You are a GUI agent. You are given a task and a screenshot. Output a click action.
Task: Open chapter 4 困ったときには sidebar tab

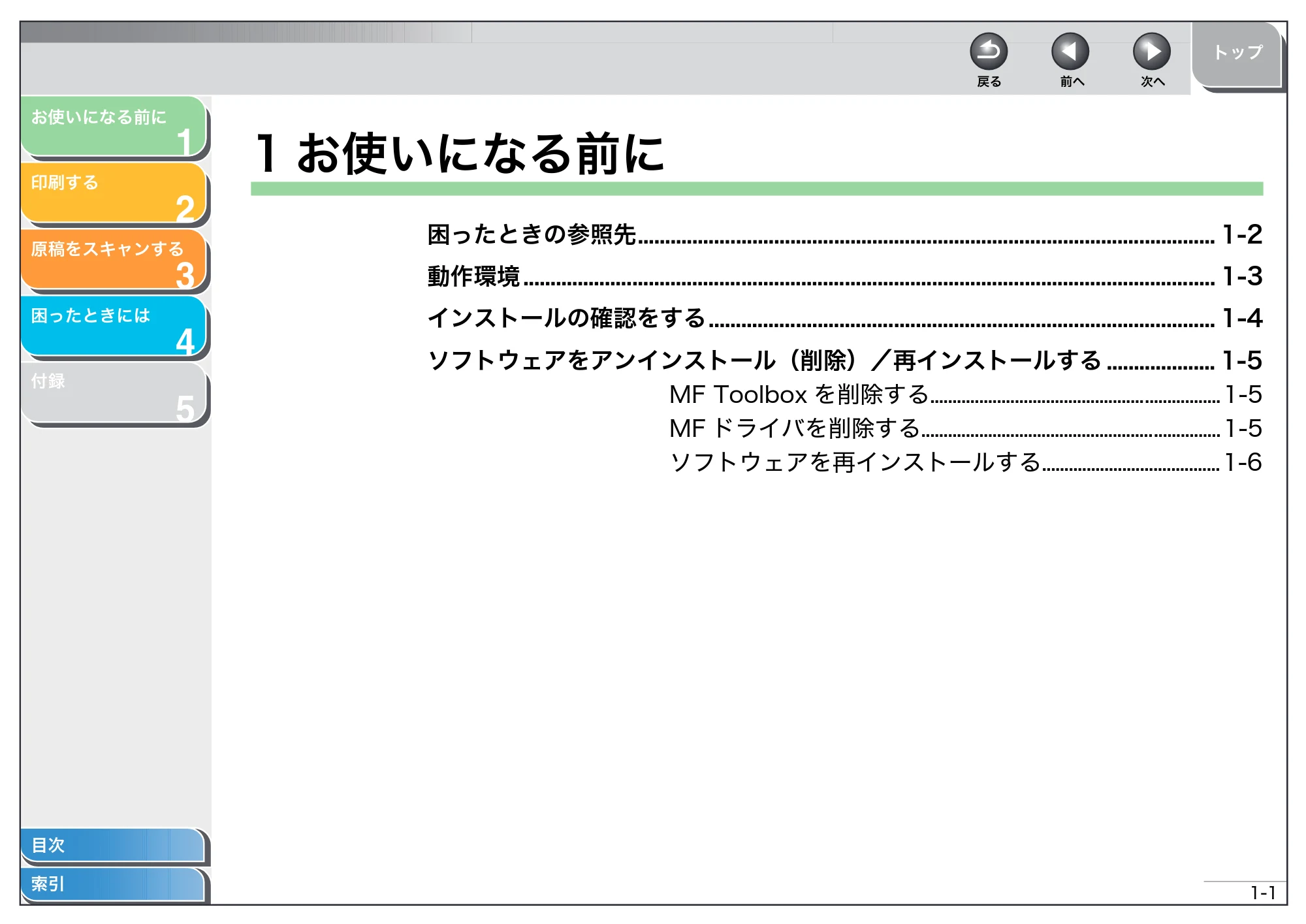114,326
